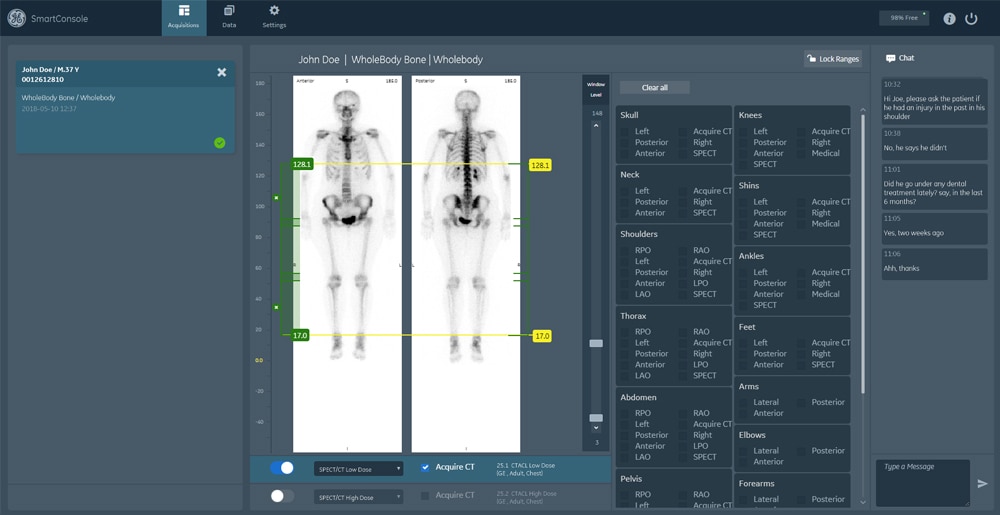This screenshot has height=515, width=1000.
Task: Click the Clear all button
Action: [x=654, y=88]
